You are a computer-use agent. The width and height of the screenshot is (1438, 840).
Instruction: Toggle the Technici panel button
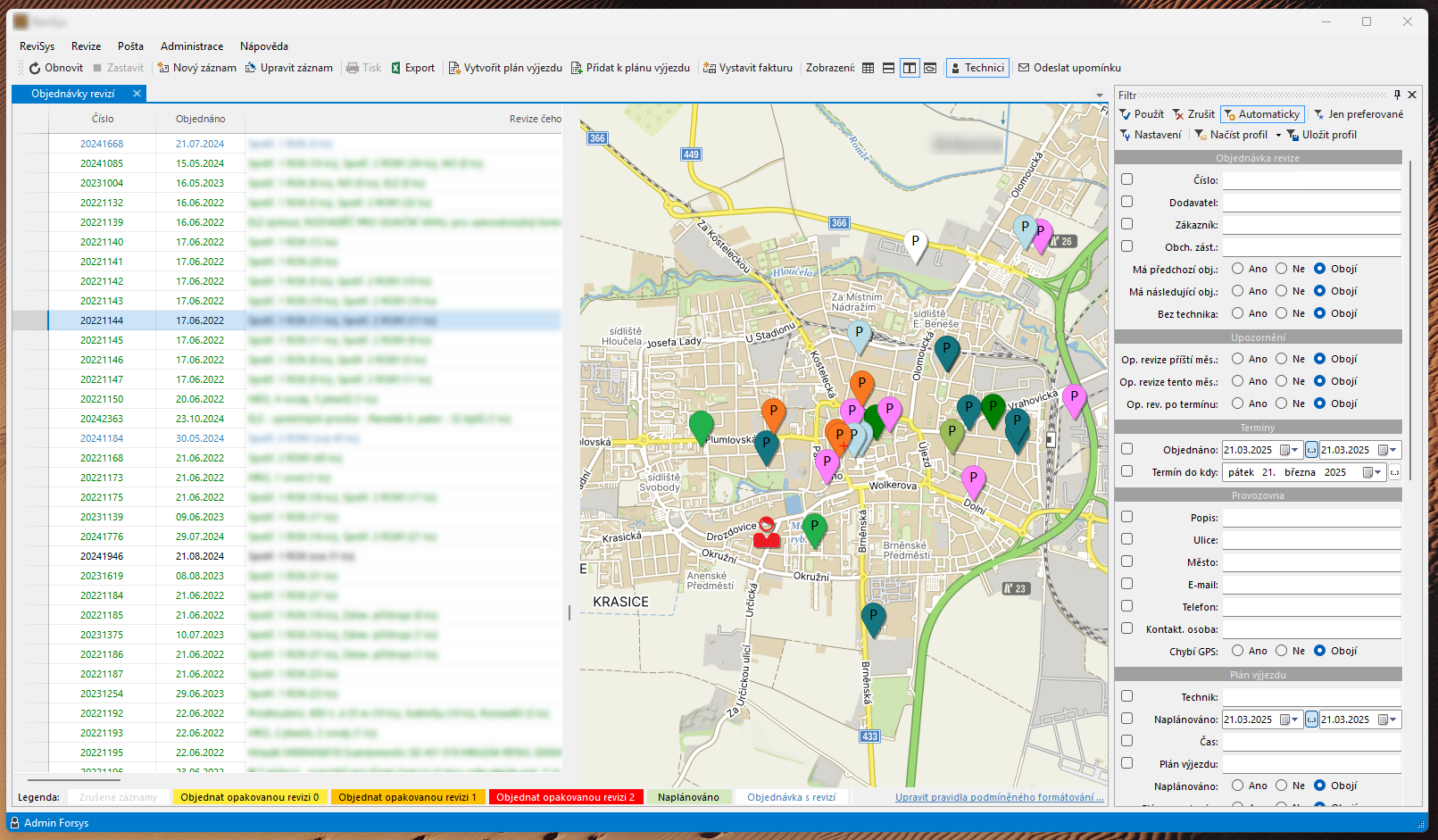tap(977, 68)
